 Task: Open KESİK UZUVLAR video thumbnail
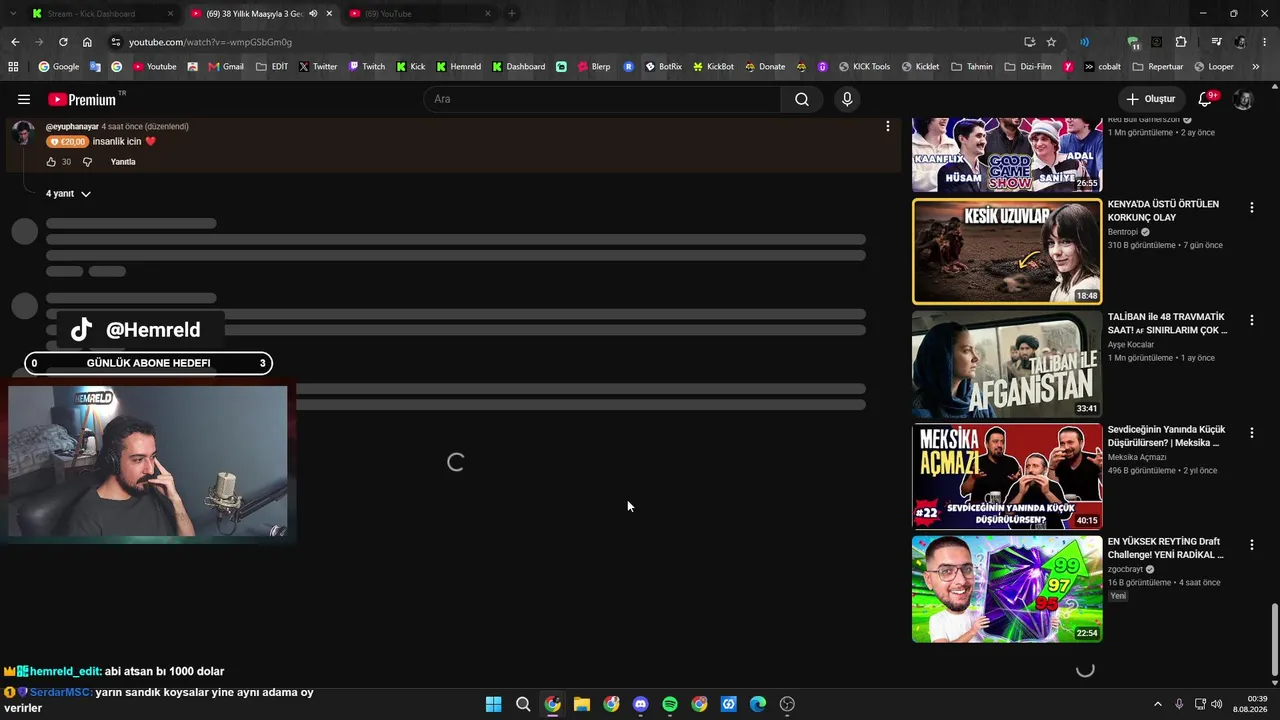tap(1007, 251)
